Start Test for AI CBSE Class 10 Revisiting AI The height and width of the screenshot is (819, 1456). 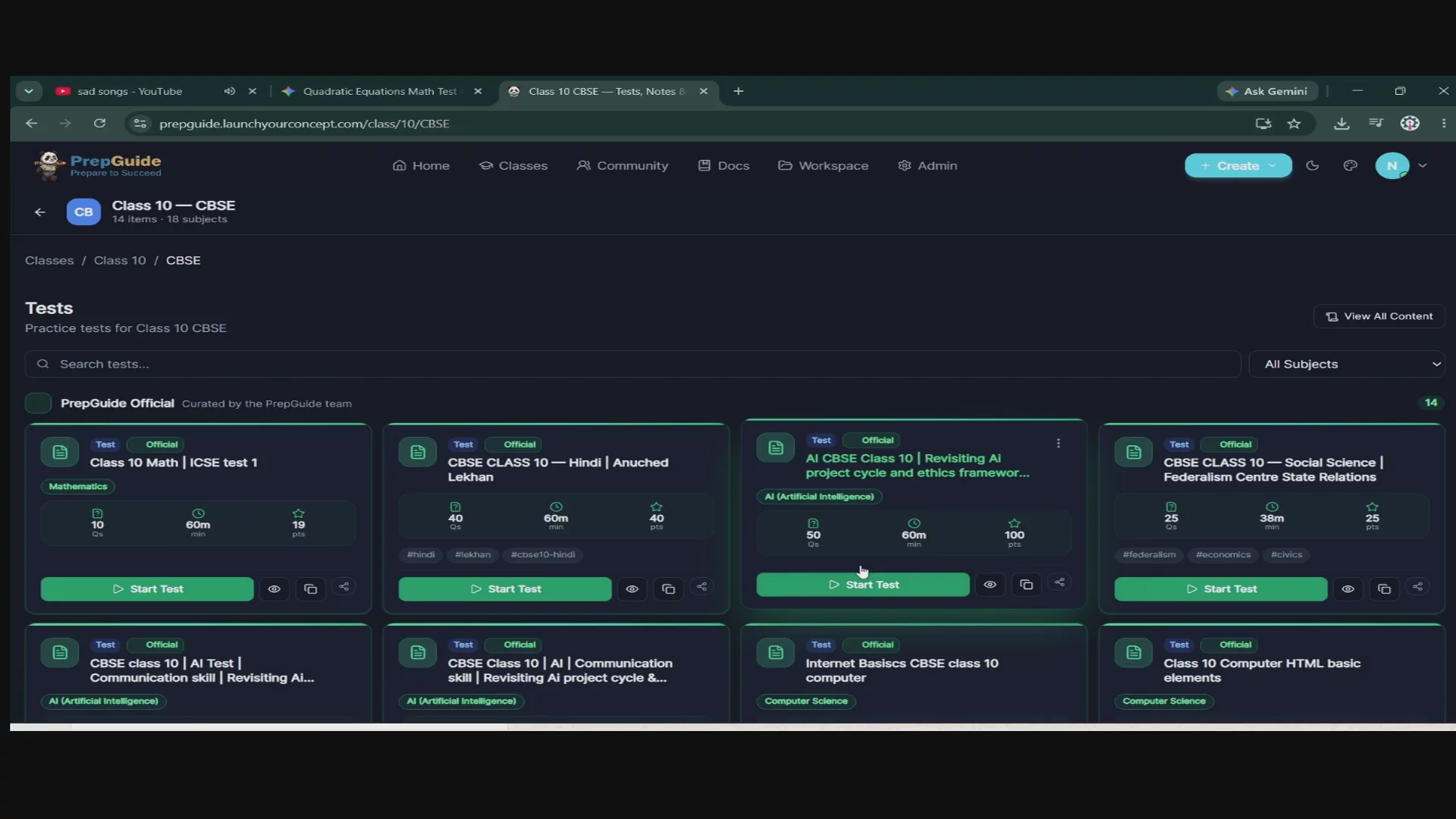(863, 585)
